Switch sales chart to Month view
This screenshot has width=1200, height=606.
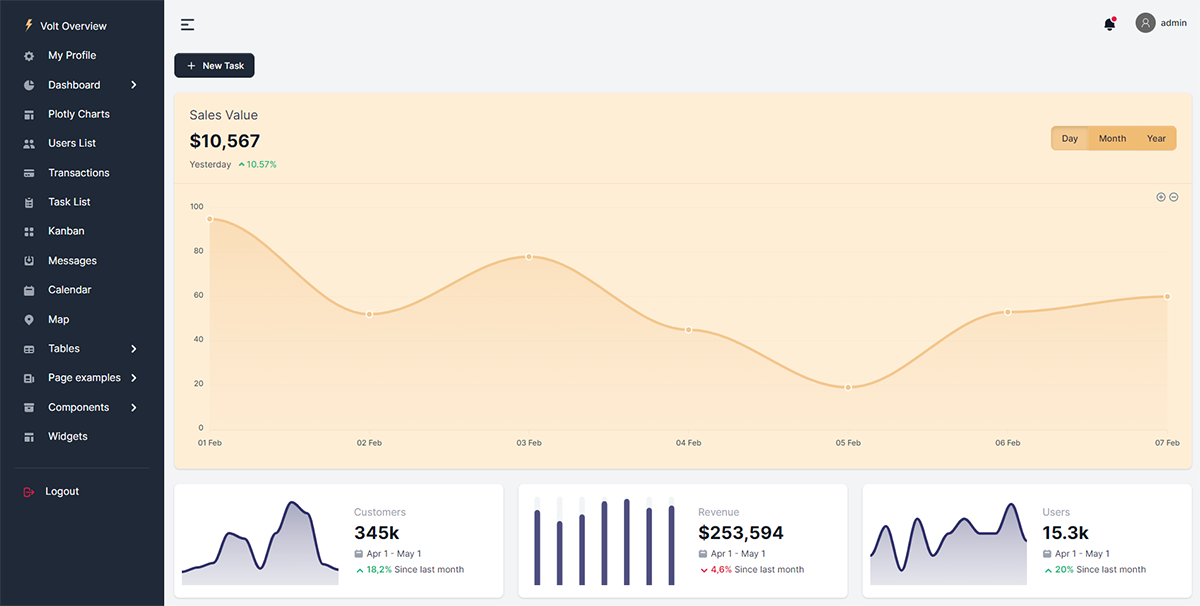(1112, 139)
